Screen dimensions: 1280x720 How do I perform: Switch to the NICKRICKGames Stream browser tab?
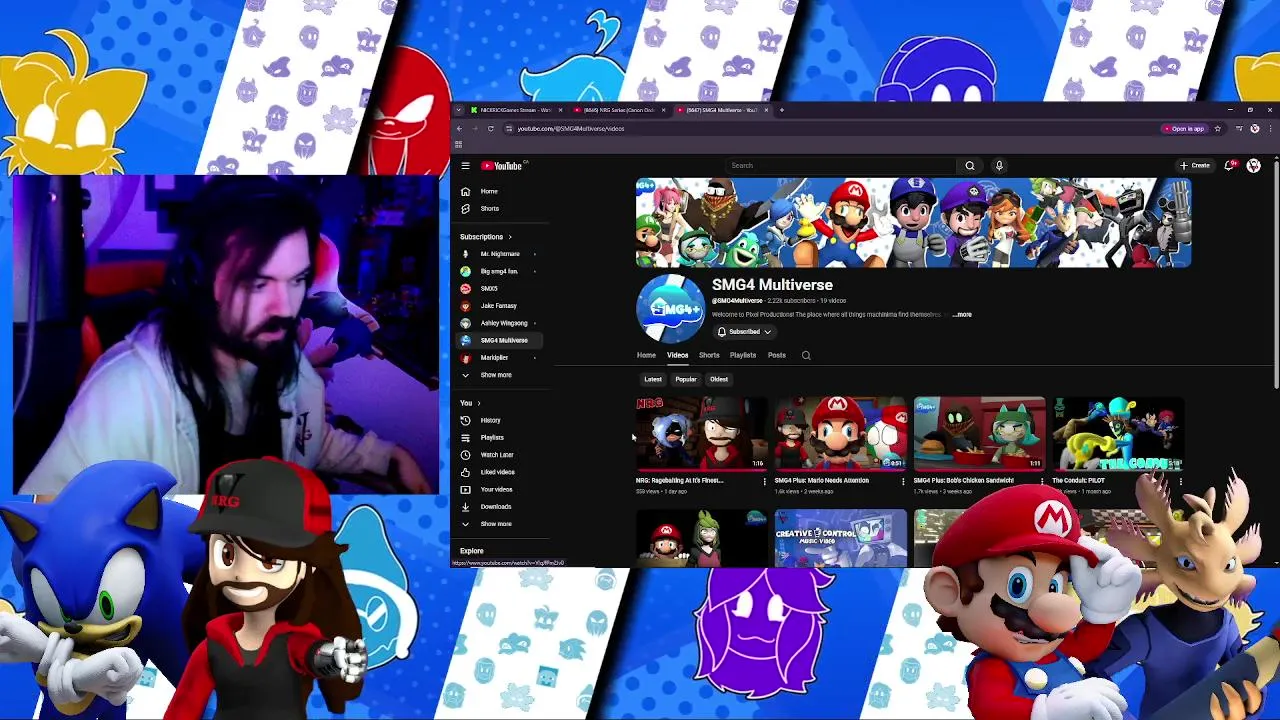(515, 110)
